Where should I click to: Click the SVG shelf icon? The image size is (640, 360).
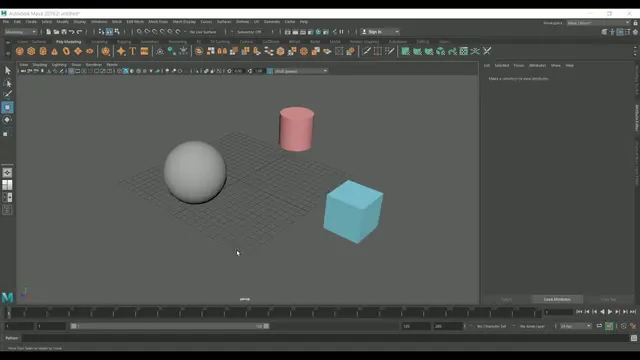144,51
